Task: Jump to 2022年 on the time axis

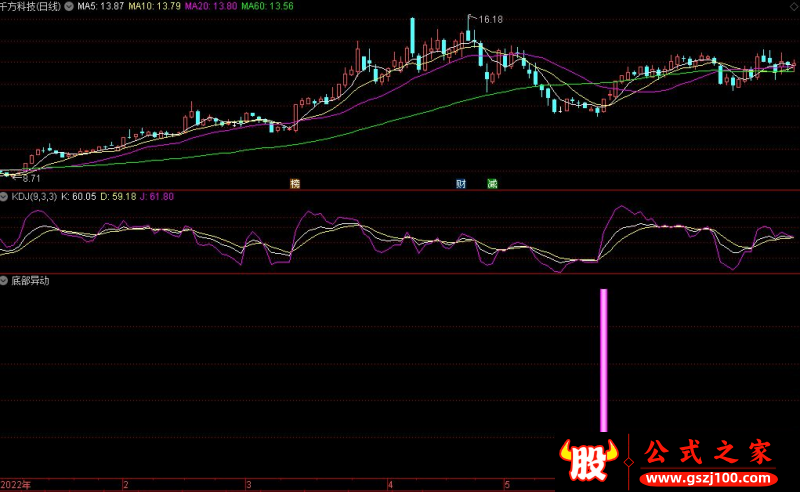Action: [16, 485]
